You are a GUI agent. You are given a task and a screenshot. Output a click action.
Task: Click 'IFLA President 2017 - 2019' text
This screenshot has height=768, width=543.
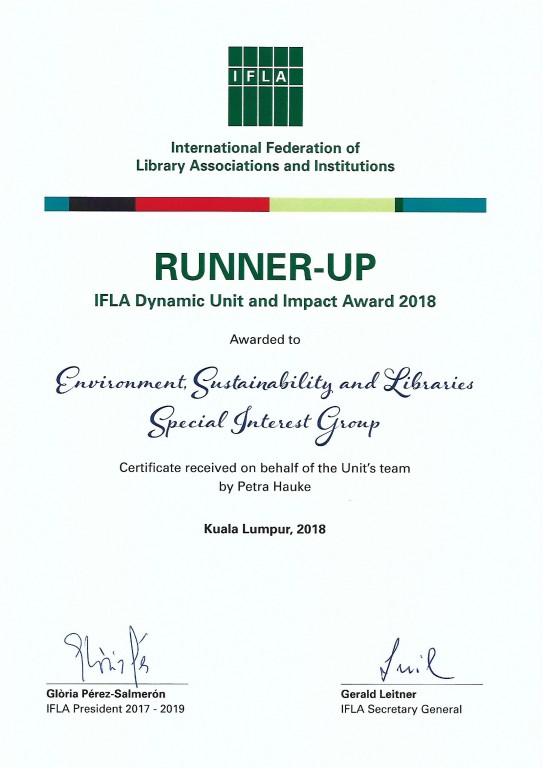116,709
